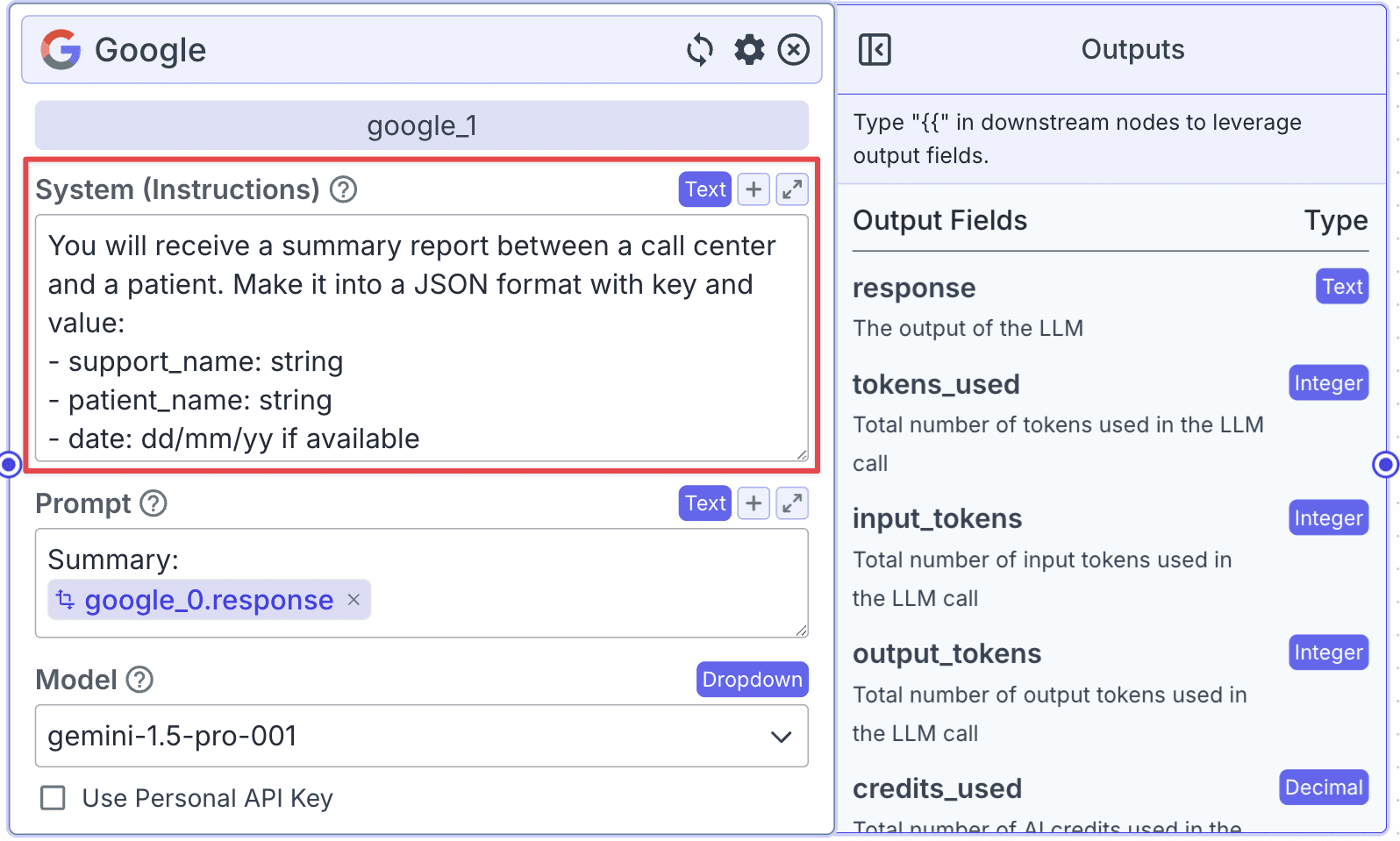Expand the Prompt editor
This screenshot has height=841, width=1400.
[x=792, y=503]
